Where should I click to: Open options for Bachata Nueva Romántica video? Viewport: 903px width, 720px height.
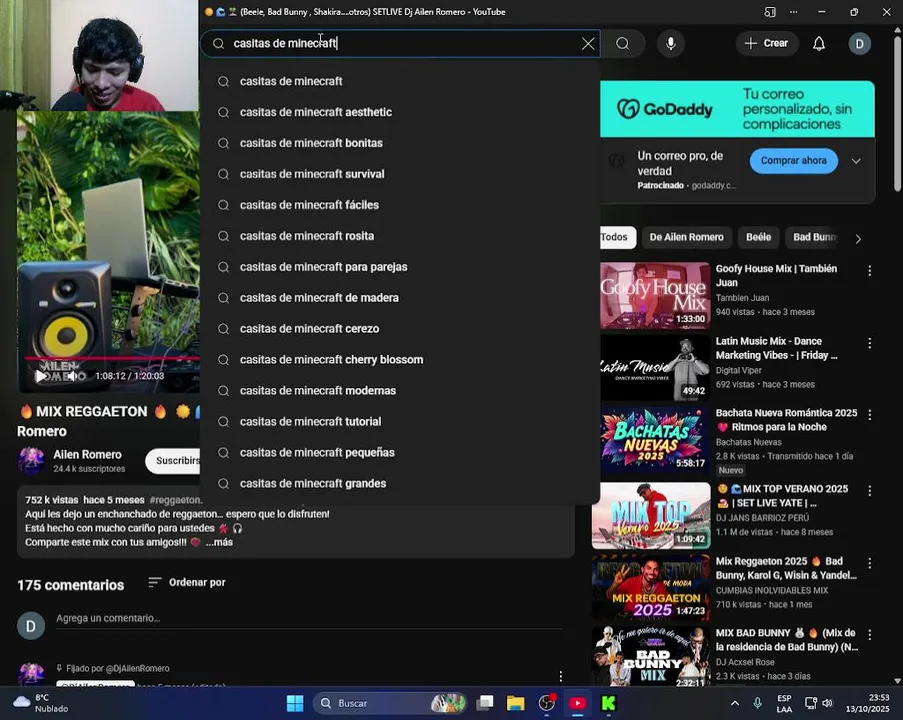click(x=869, y=415)
